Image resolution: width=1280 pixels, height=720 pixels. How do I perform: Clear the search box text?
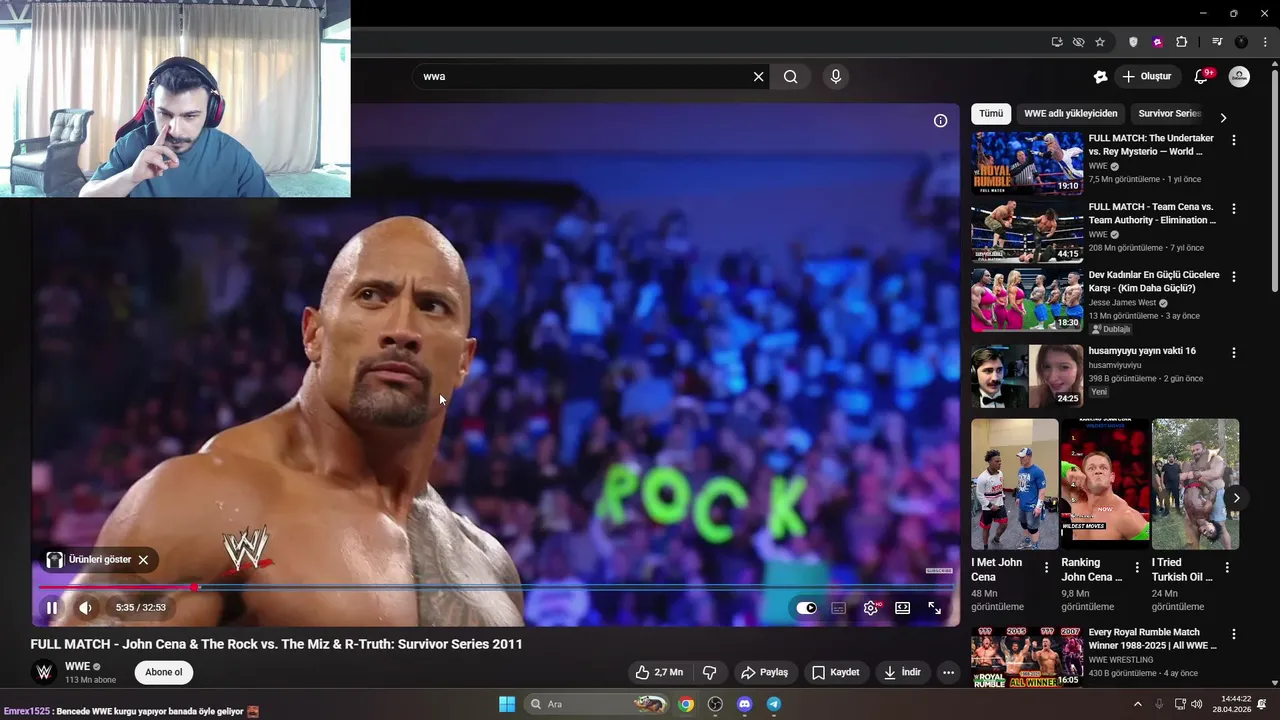click(x=758, y=77)
